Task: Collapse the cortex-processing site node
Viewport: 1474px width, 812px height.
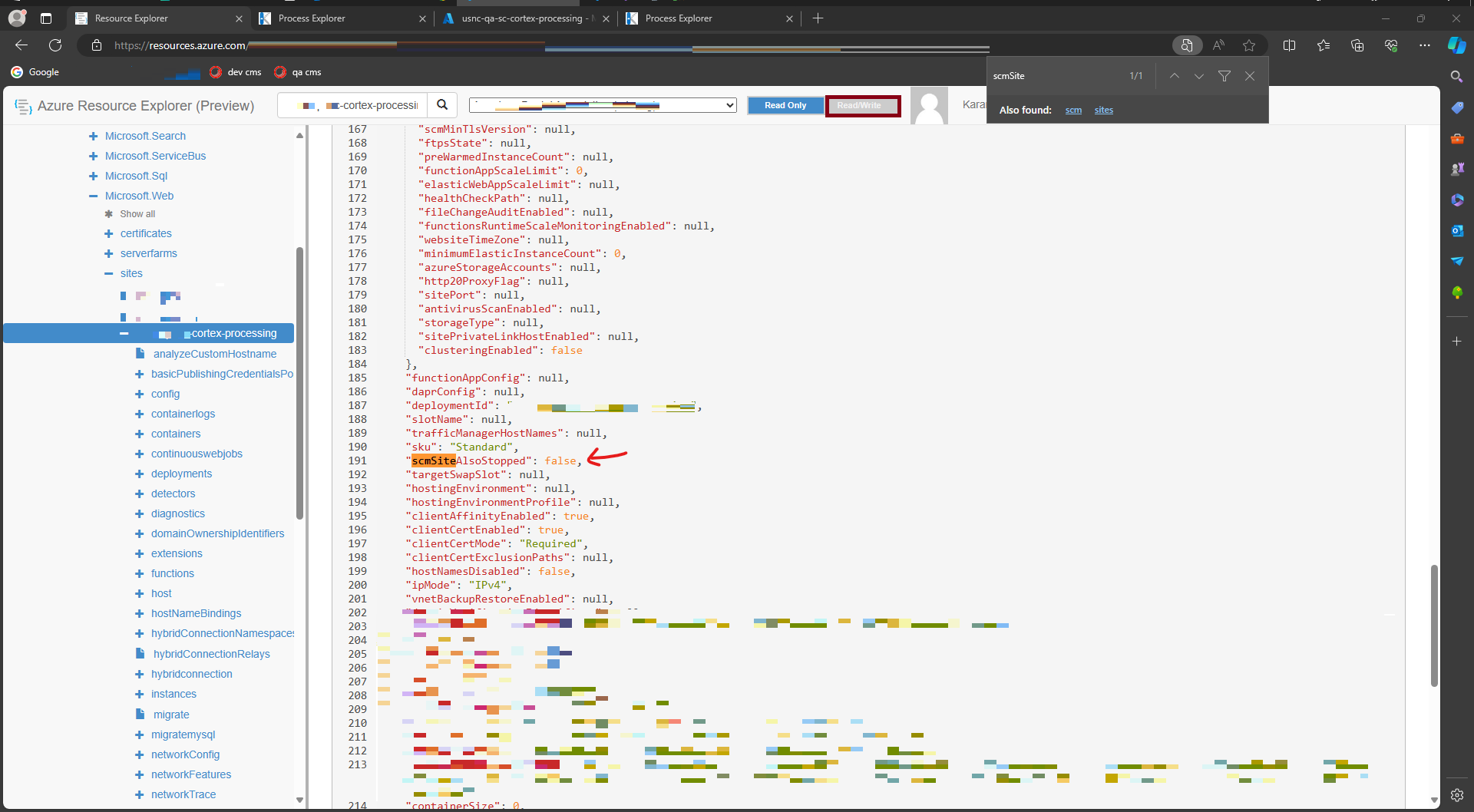Action: (124, 333)
